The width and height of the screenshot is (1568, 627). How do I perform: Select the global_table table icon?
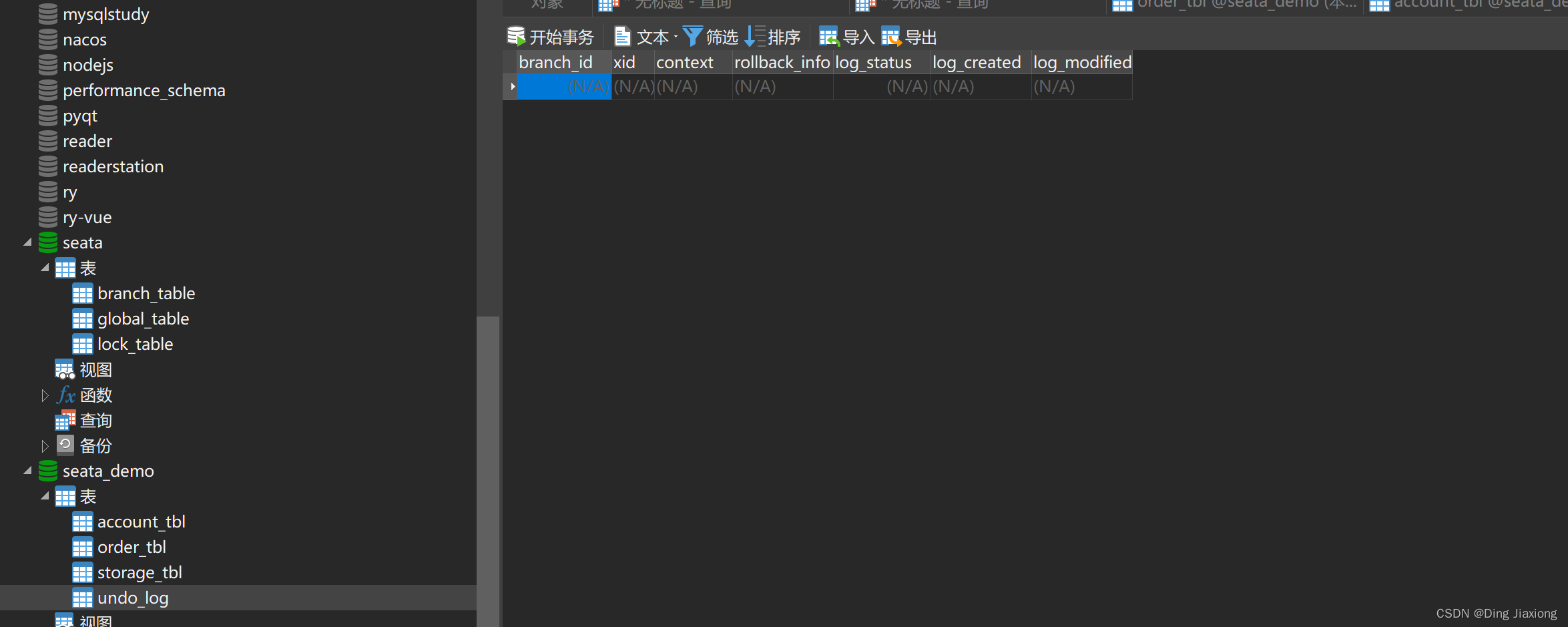coord(83,319)
